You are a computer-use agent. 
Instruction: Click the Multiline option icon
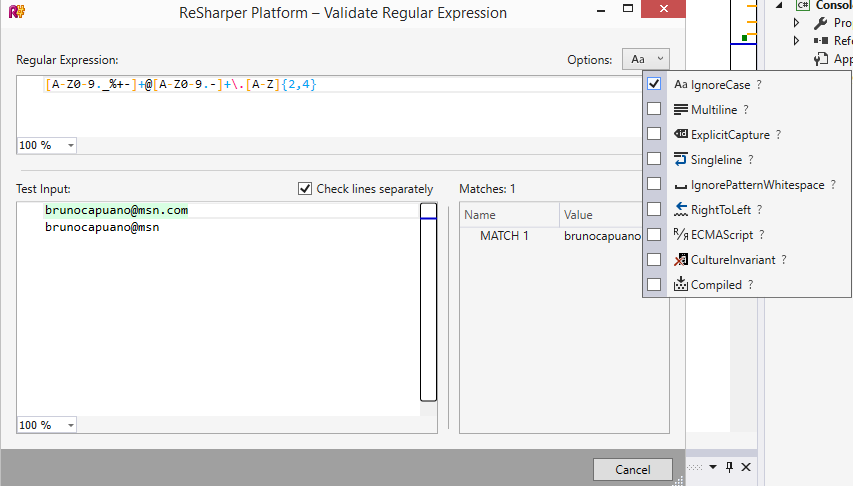coord(681,110)
